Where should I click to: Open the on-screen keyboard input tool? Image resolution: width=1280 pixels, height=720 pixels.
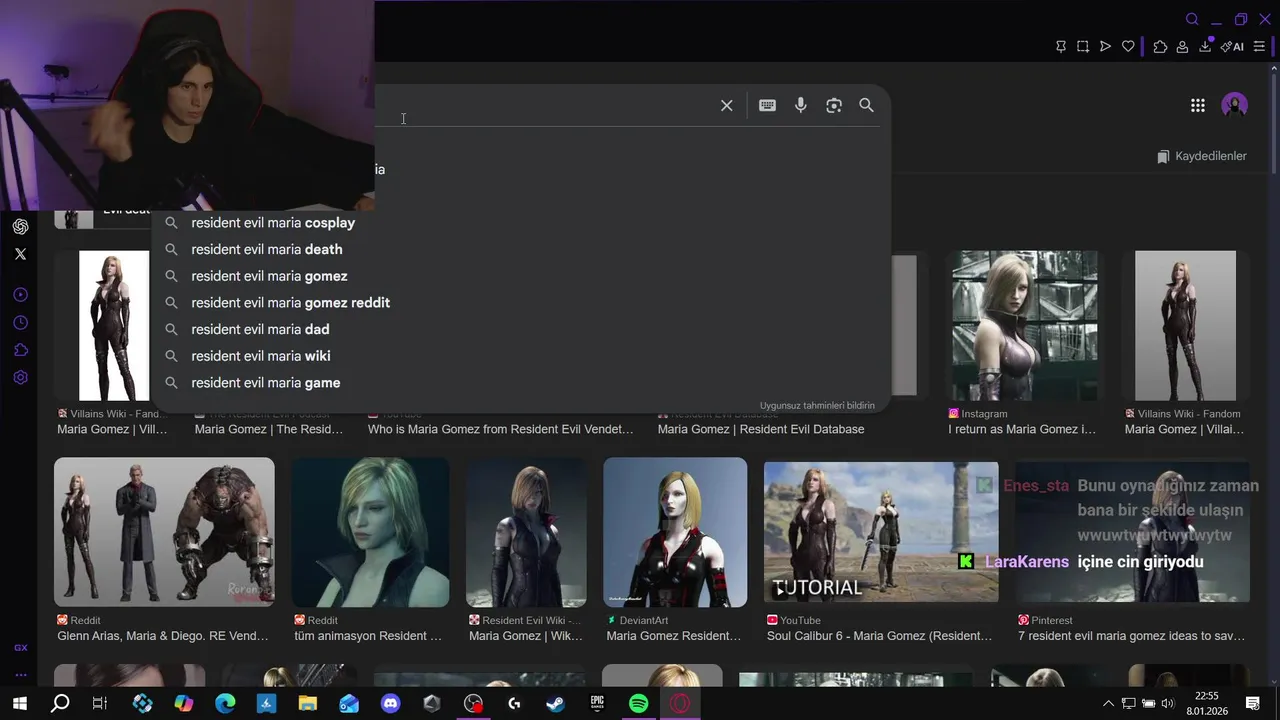[767, 105]
